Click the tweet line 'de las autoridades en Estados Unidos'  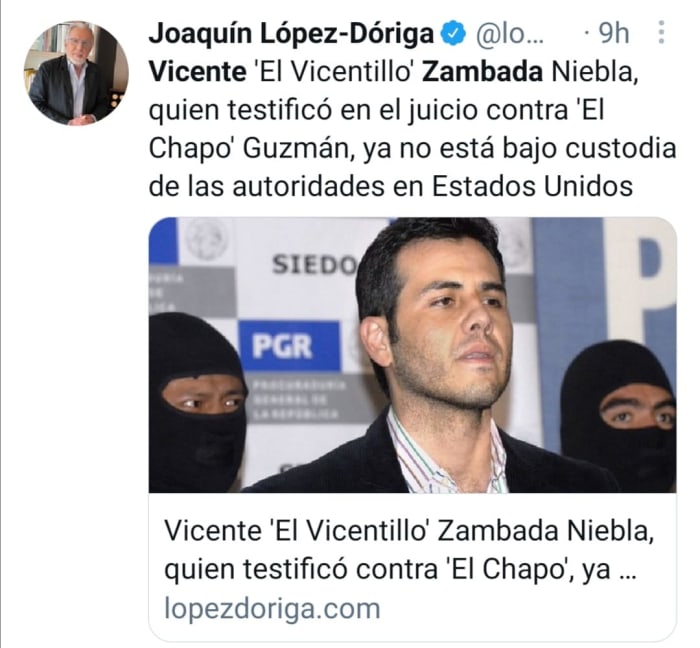coord(391,186)
